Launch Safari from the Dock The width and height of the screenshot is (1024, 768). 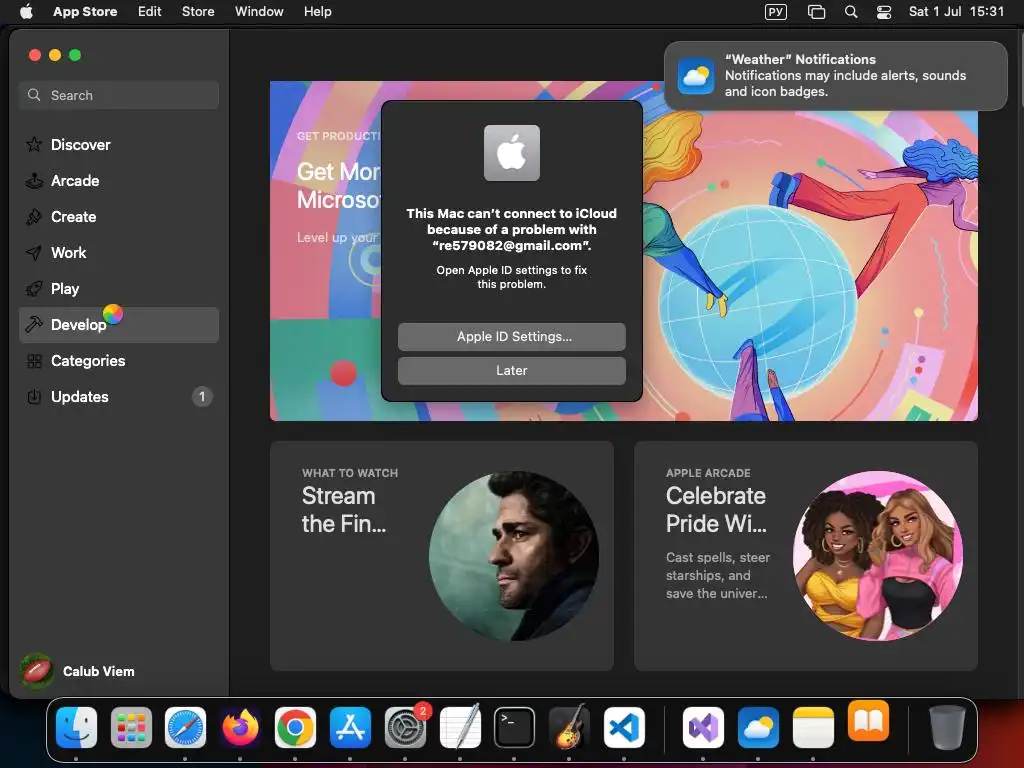click(185, 727)
